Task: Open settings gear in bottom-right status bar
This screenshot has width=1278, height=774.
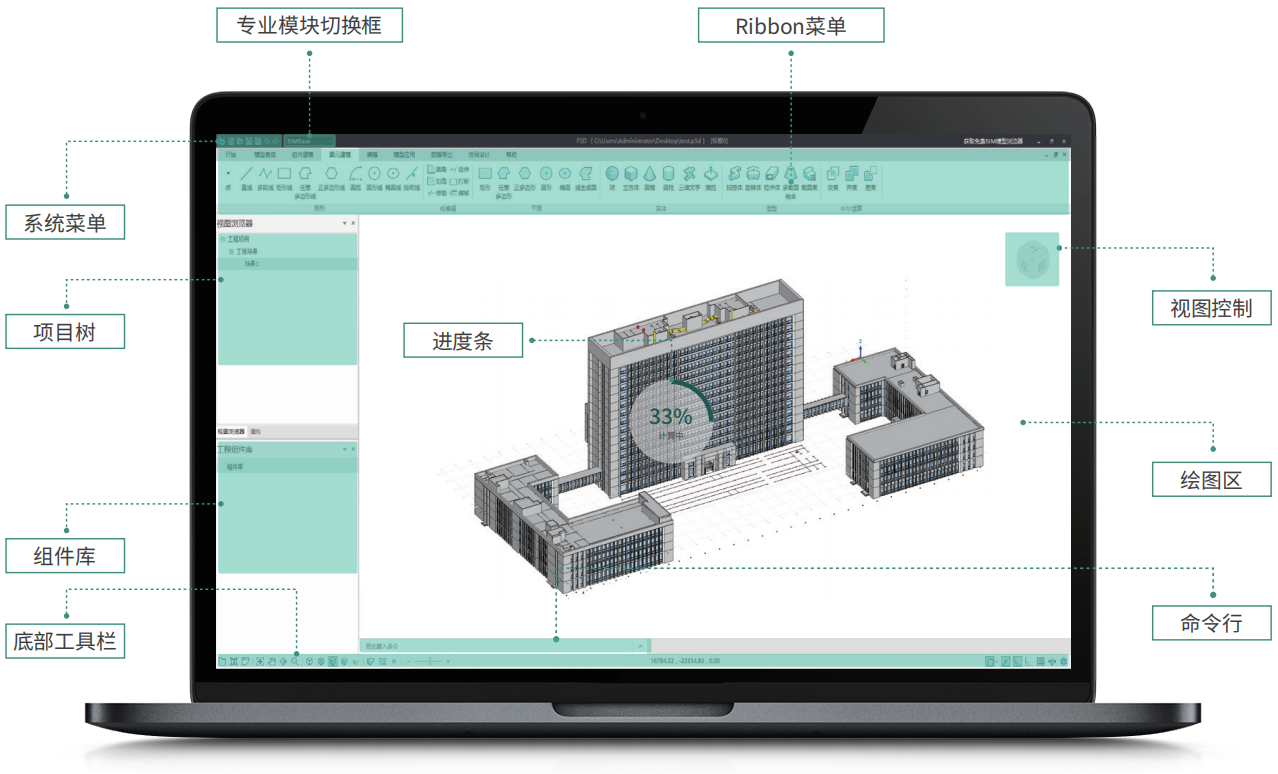Action: click(x=1063, y=661)
